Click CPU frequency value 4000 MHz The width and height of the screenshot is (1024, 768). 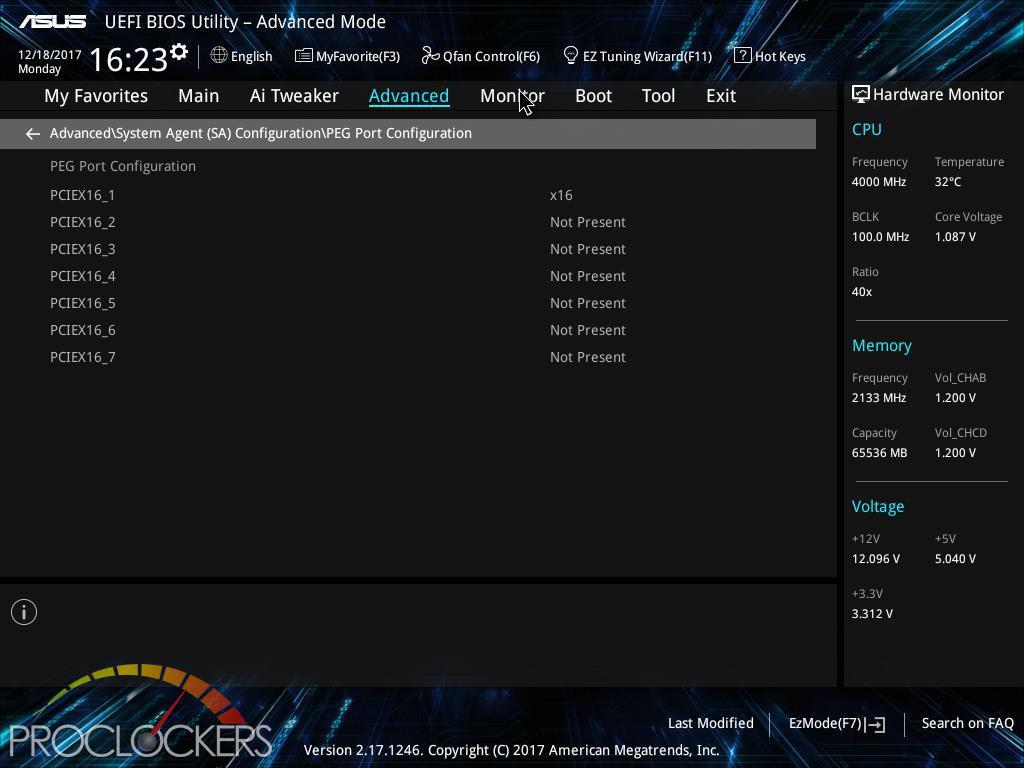(x=879, y=182)
